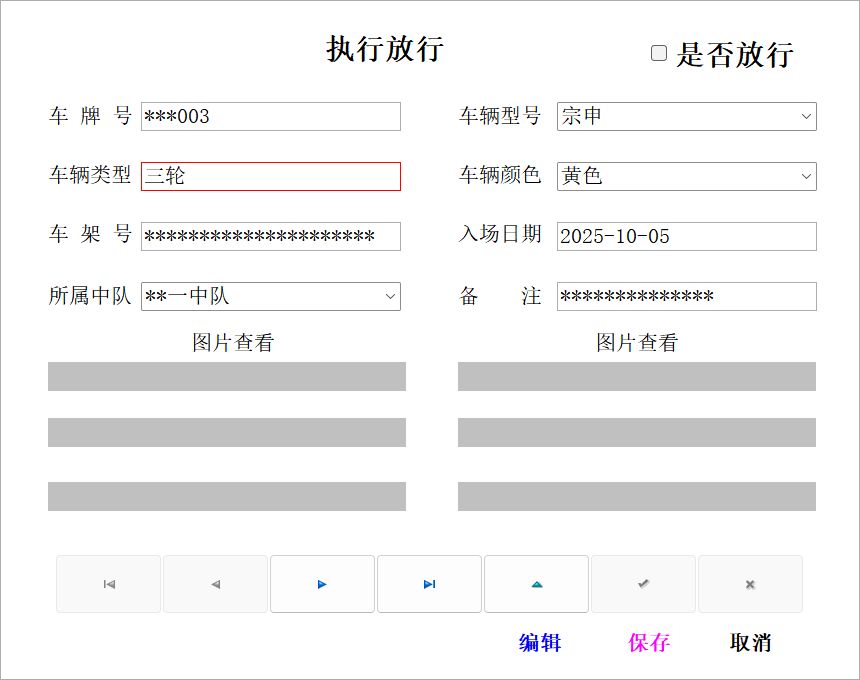Open the 车辆型号 dropdown
Screen dimensions: 860x680
point(806,116)
